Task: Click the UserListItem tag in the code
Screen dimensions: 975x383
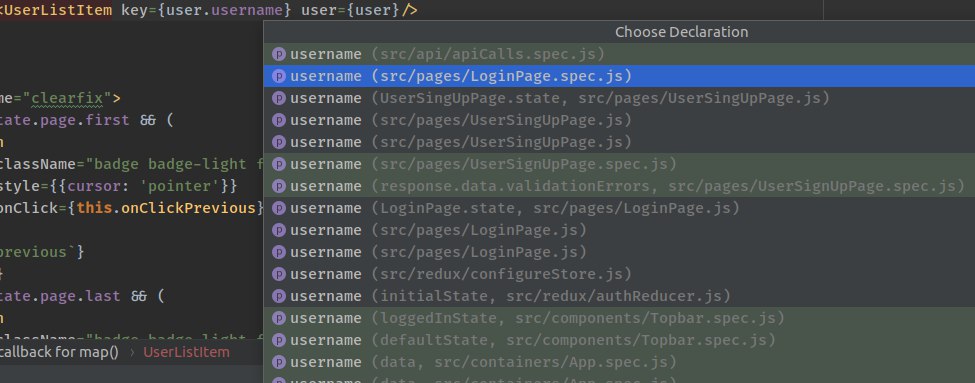Action: 57,11
